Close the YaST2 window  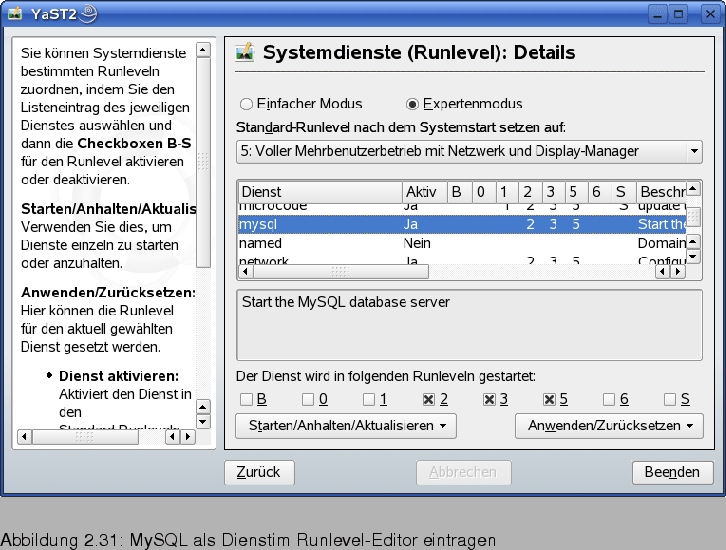(x=710, y=14)
